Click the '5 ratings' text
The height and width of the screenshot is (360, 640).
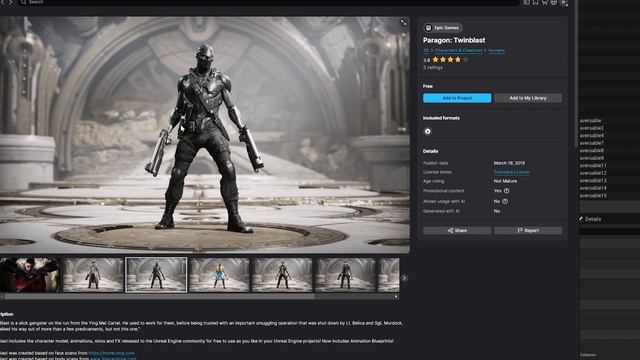(433, 67)
